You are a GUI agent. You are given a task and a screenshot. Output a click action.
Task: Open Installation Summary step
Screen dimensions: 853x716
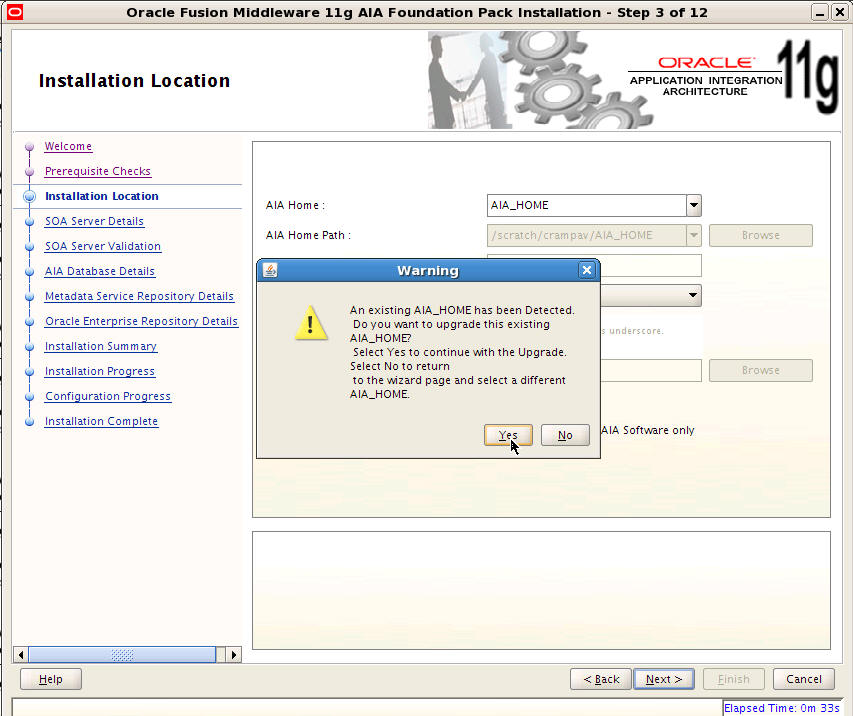[x=101, y=347]
